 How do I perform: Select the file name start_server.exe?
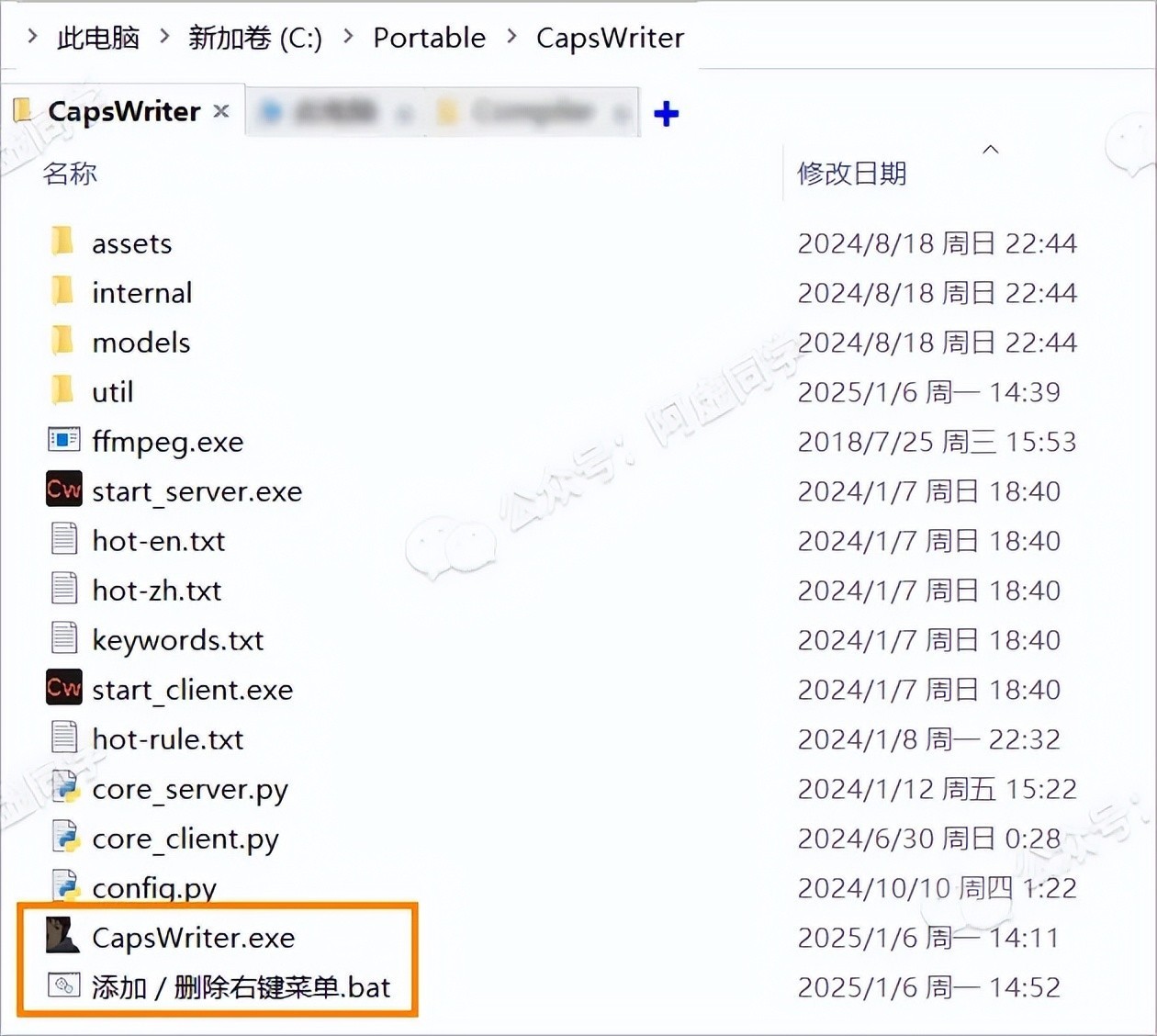(197, 491)
